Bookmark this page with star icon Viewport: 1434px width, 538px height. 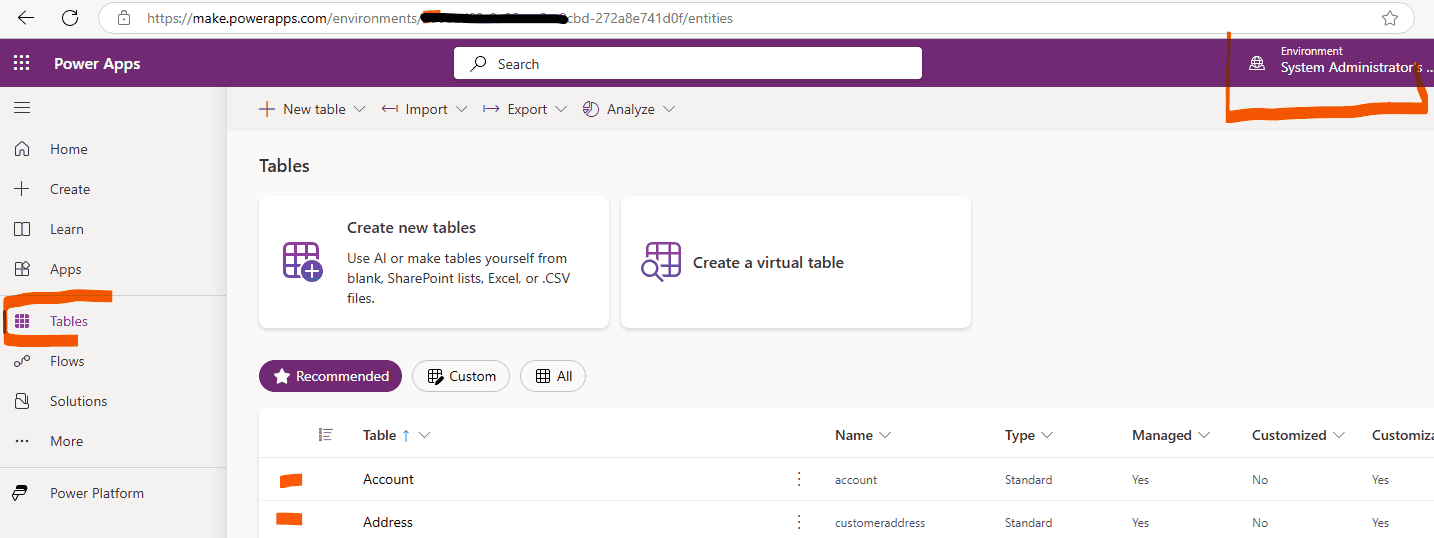(1389, 18)
